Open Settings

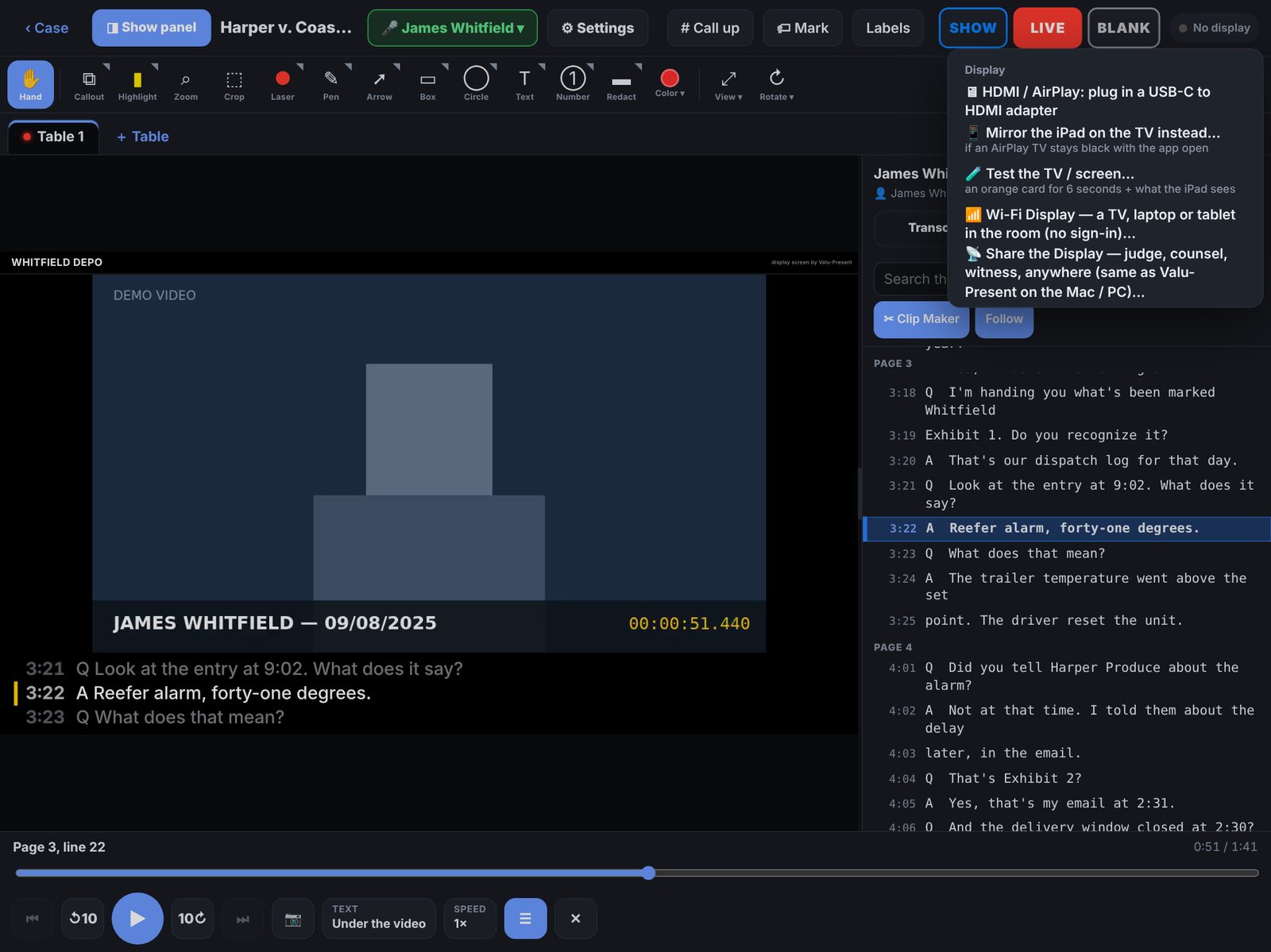pos(597,28)
